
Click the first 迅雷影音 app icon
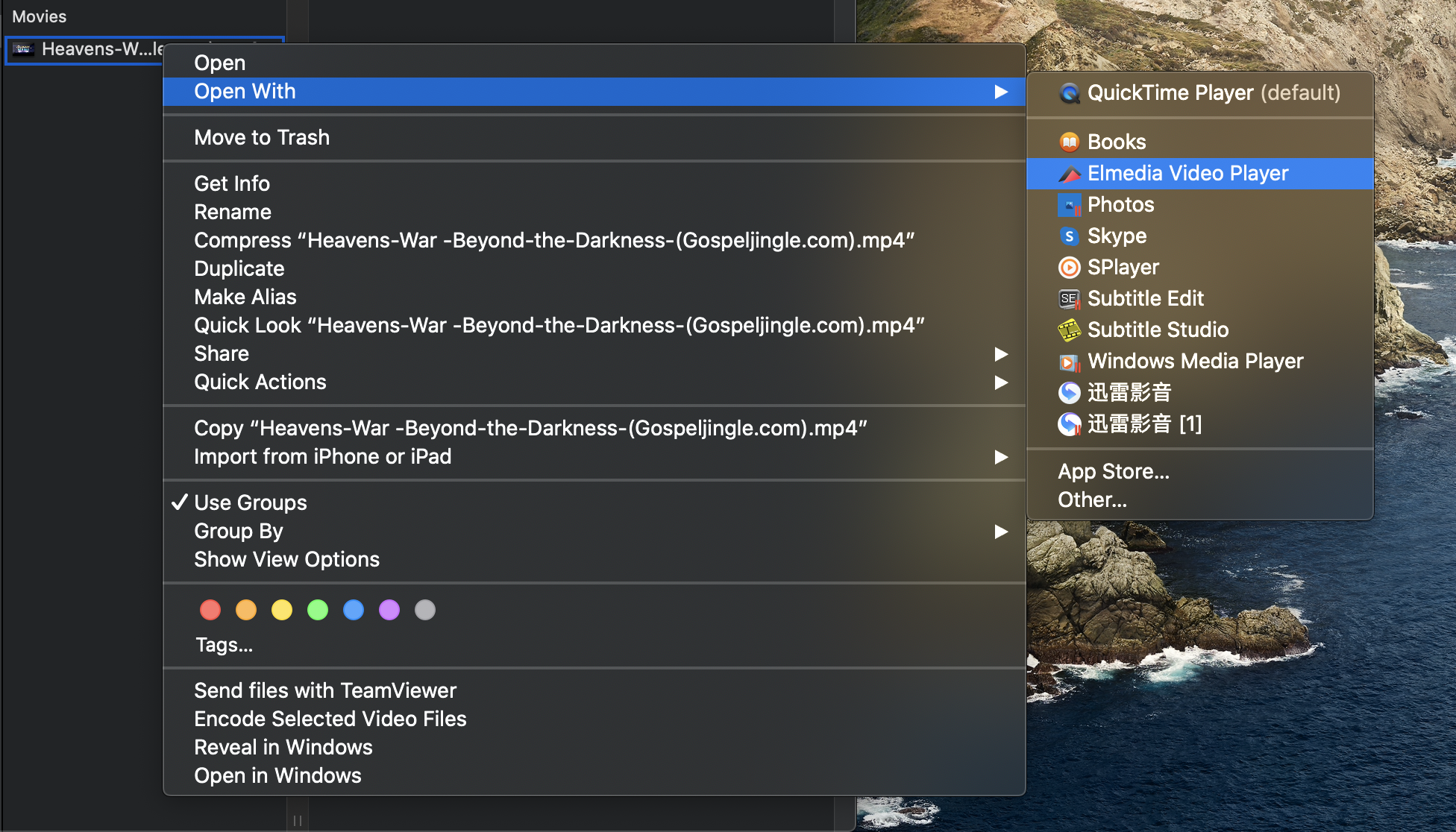click(1070, 392)
